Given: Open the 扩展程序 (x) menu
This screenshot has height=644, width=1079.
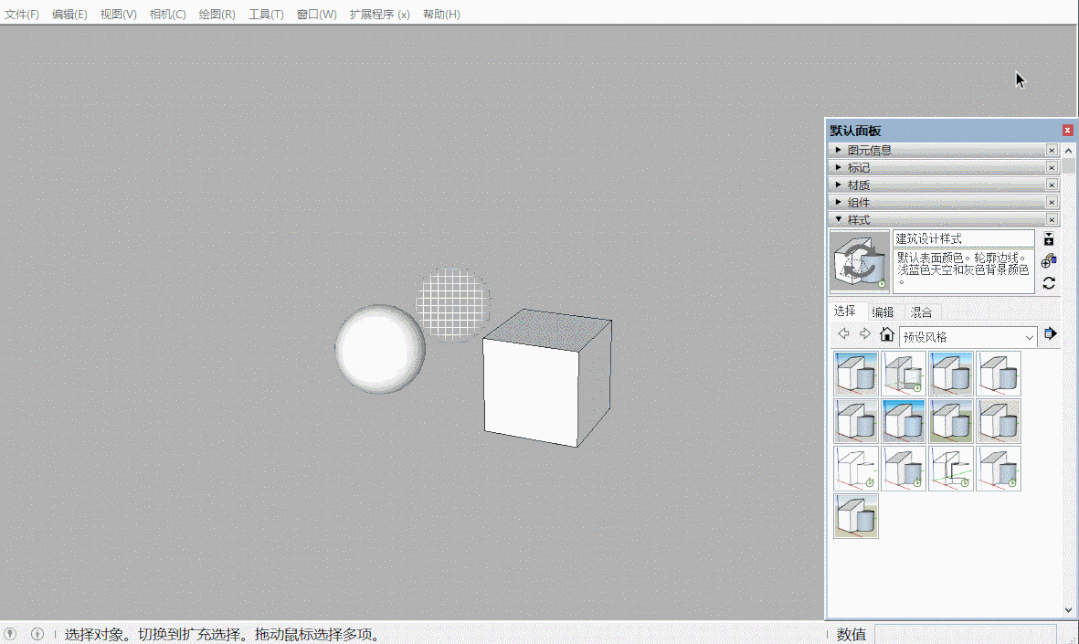Looking at the screenshot, I should pyautogui.click(x=379, y=14).
